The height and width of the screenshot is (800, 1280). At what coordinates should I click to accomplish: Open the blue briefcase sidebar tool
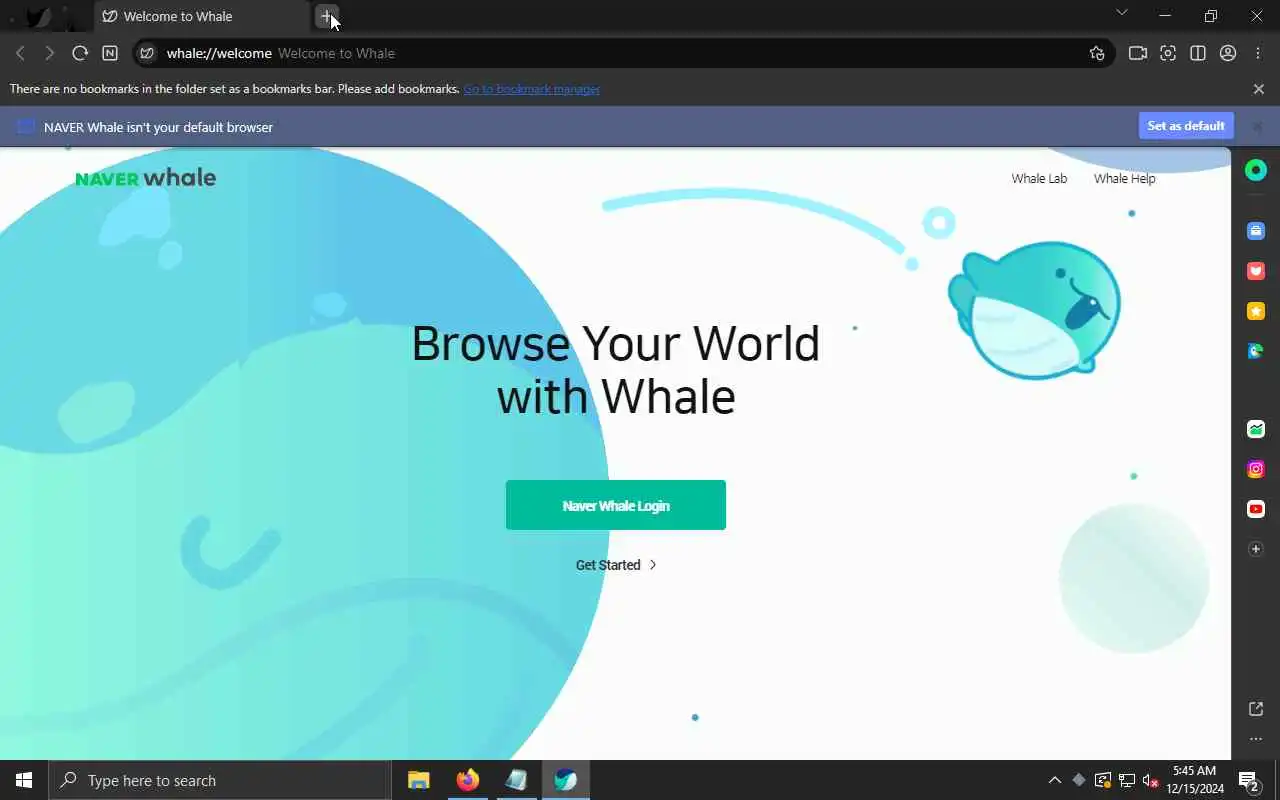(1256, 231)
